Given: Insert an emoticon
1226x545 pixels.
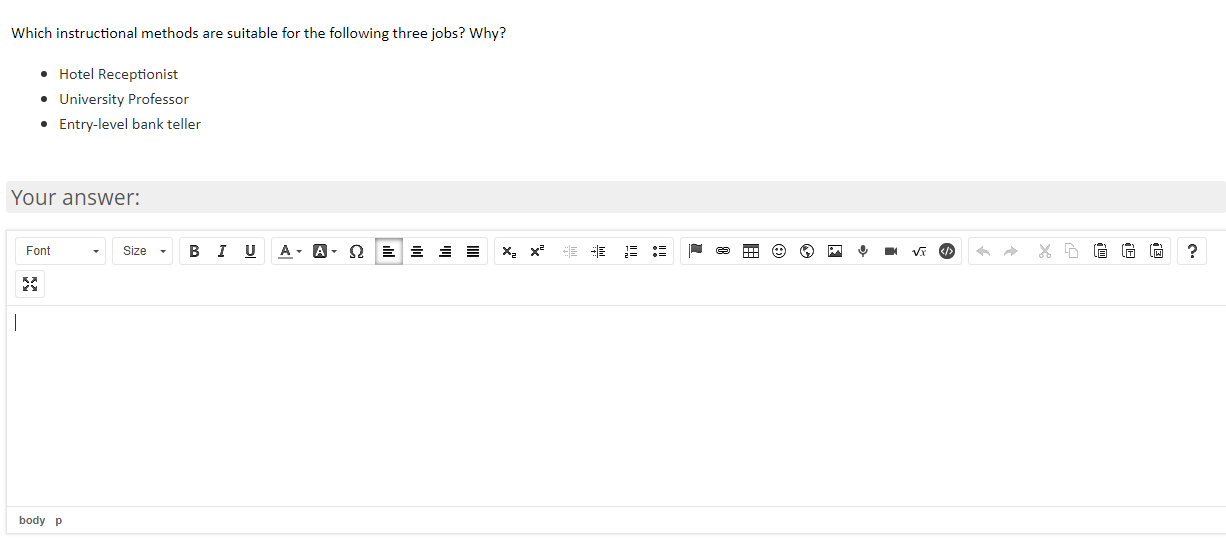Looking at the screenshot, I should 779,251.
